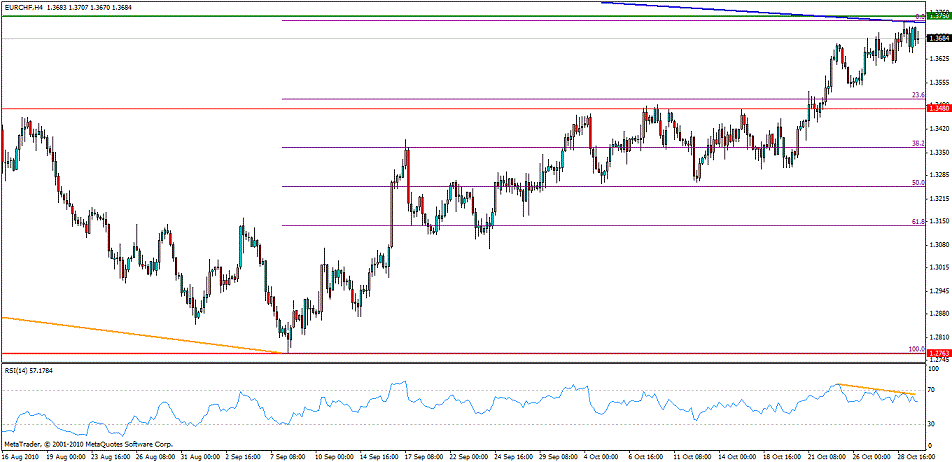This screenshot has height=462, width=952.
Task: Click the 6 Oct 16:00 time label
Action: (x=646, y=455)
